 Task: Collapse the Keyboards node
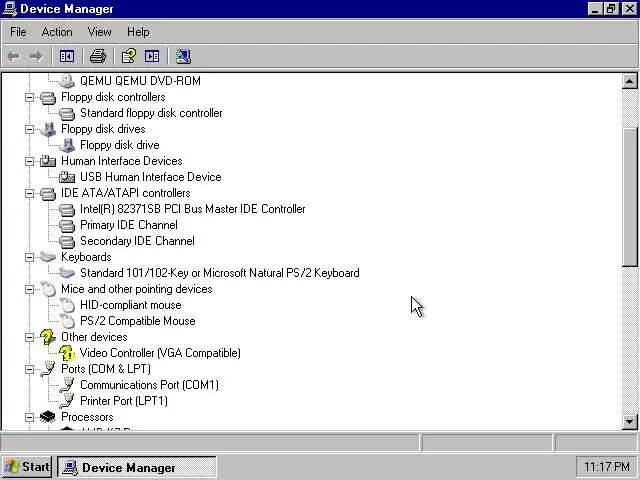(29, 257)
